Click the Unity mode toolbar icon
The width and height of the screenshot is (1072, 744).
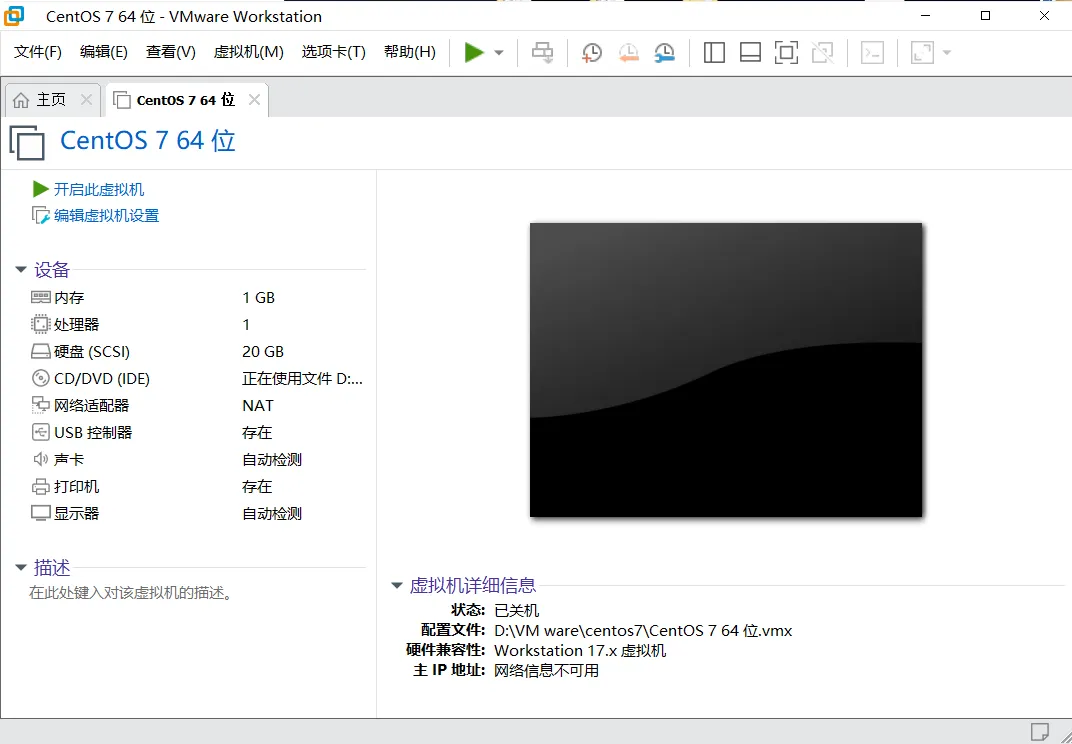coord(822,53)
